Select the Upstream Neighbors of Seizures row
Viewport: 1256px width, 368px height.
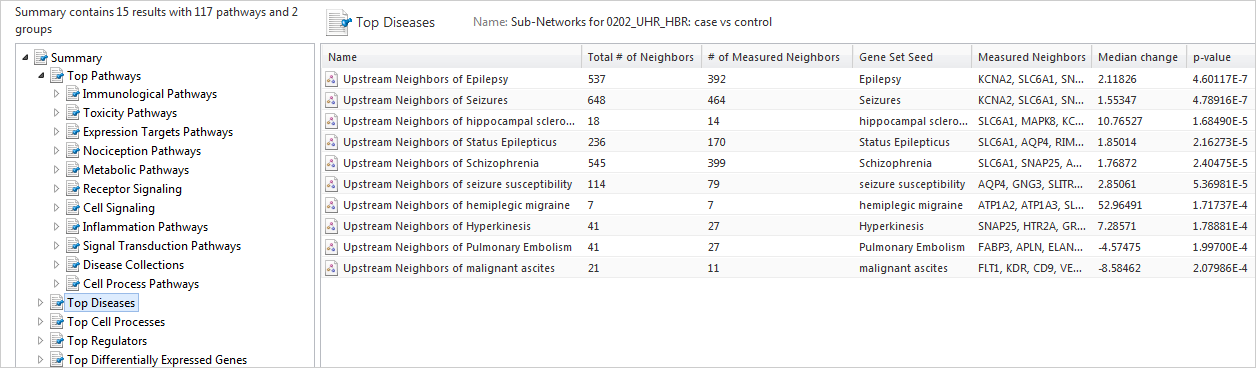pos(788,100)
